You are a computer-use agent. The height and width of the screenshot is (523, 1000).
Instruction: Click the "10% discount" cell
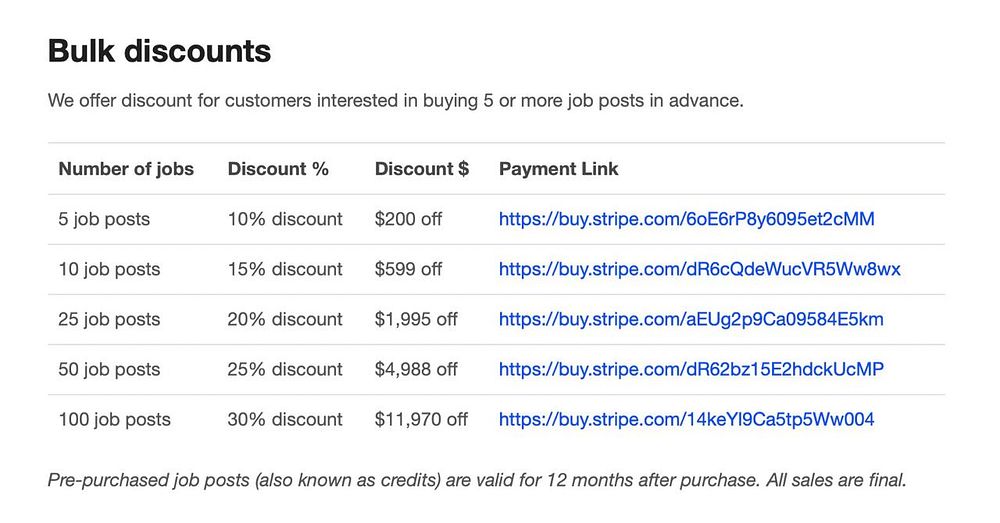285,219
